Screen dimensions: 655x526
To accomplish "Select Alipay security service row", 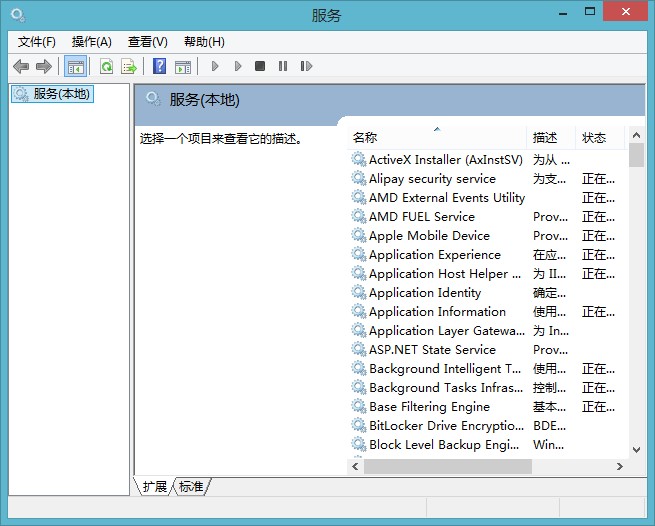I will [487, 178].
